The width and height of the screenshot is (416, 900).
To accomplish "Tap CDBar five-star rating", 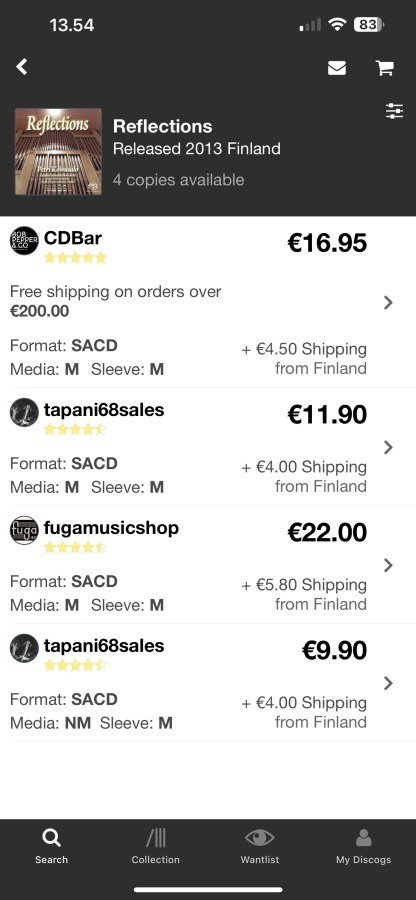I will [75, 258].
